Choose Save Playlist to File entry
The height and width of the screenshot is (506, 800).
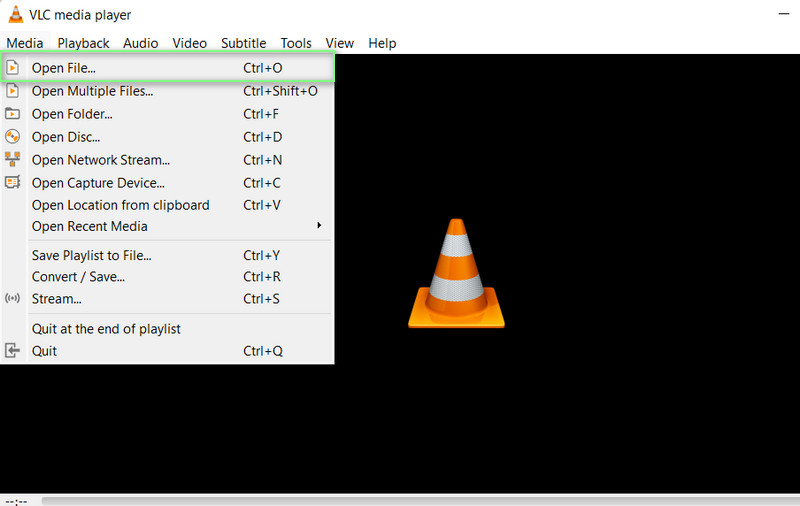click(x=91, y=255)
